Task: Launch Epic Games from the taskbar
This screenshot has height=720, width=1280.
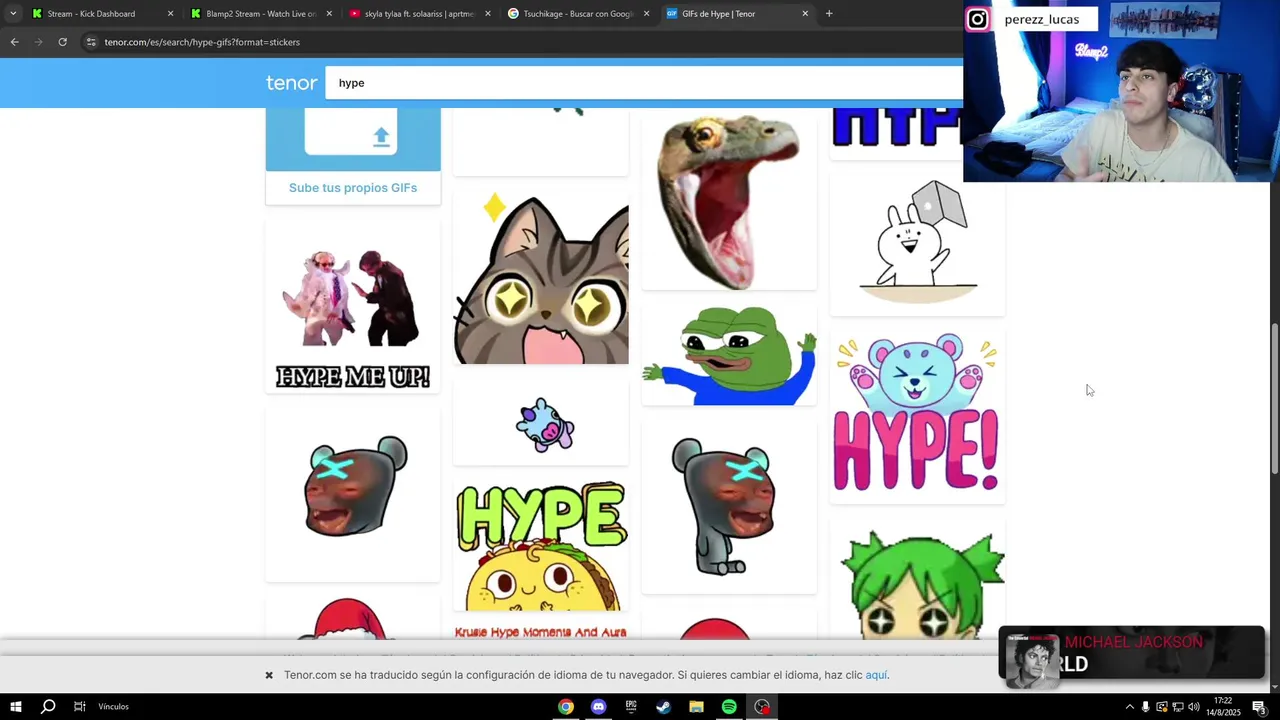Action: 631,707
